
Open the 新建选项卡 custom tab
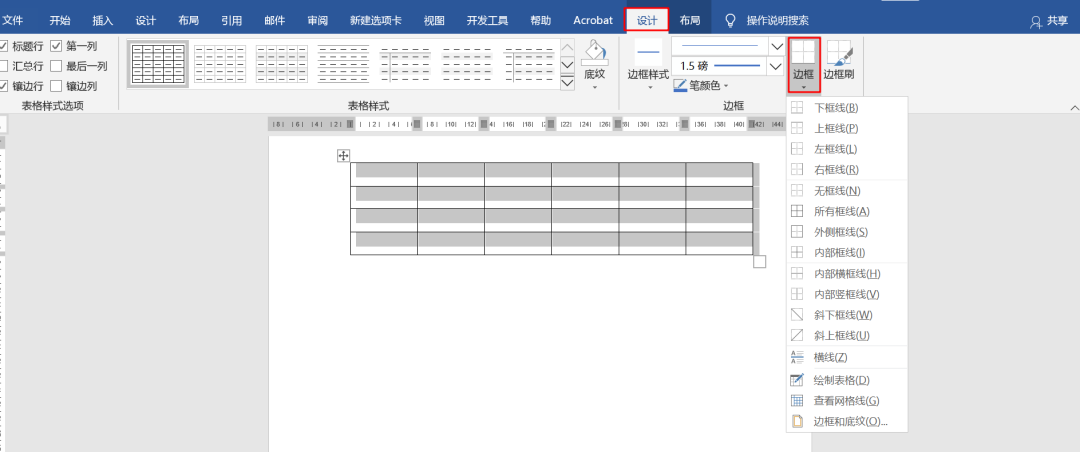click(375, 21)
